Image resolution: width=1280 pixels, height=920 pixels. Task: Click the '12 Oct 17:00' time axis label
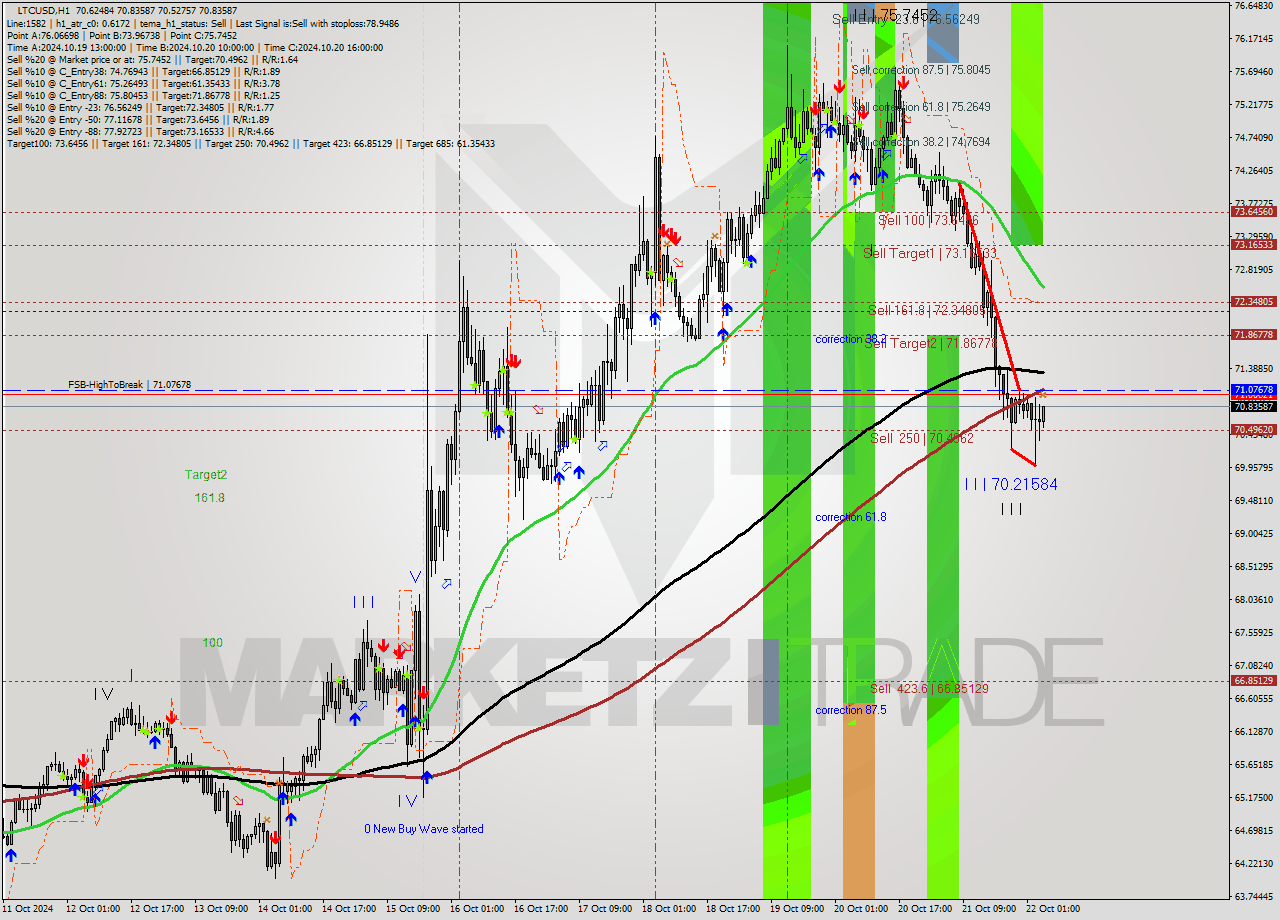[157, 909]
